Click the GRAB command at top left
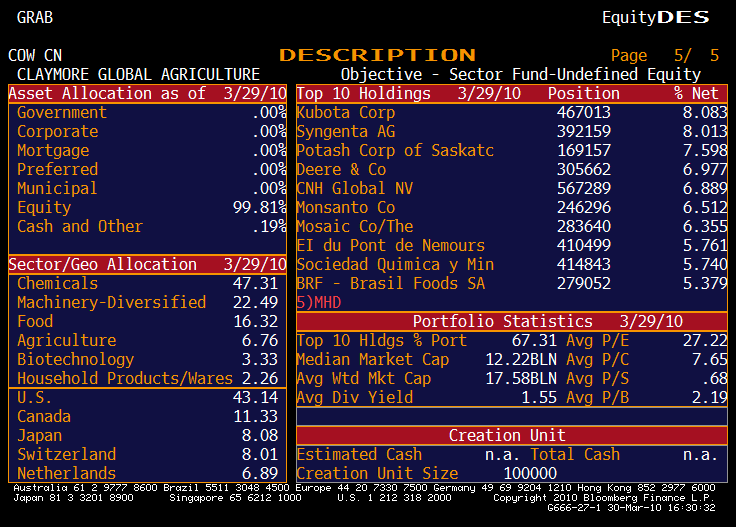The height and width of the screenshot is (527, 736). [x=35, y=17]
